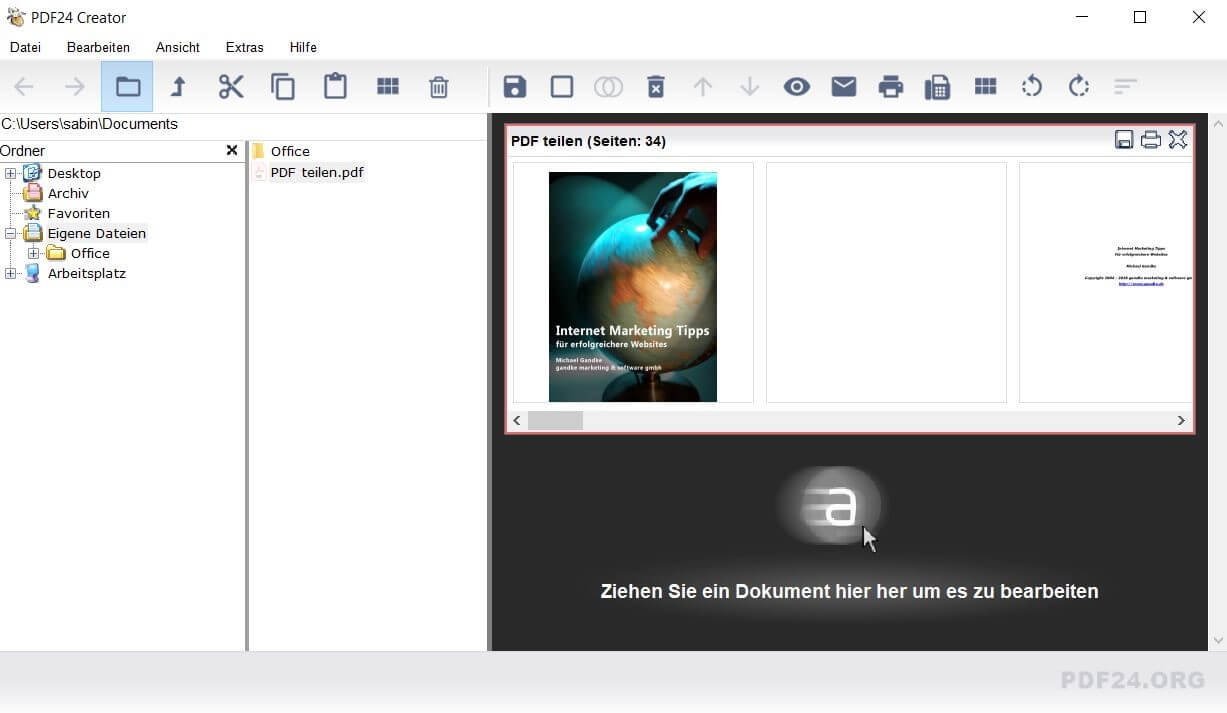Click the thumbnail scrollbar left arrow
Screen dimensions: 1227x713
tap(517, 421)
